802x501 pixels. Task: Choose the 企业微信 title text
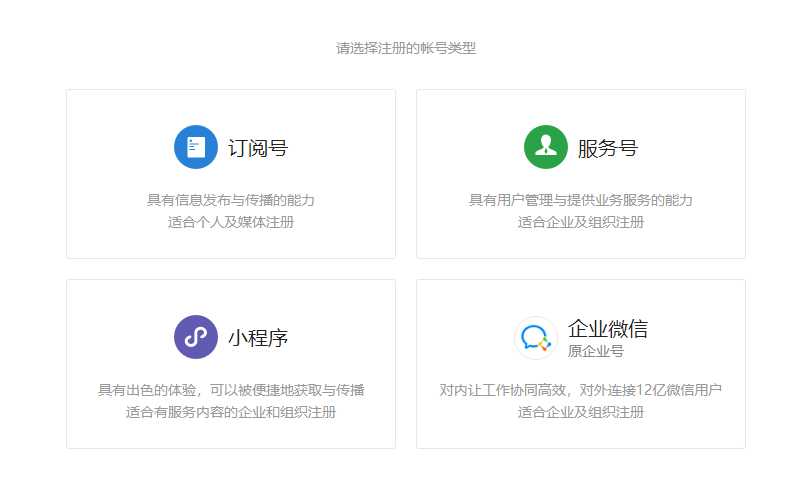point(608,328)
